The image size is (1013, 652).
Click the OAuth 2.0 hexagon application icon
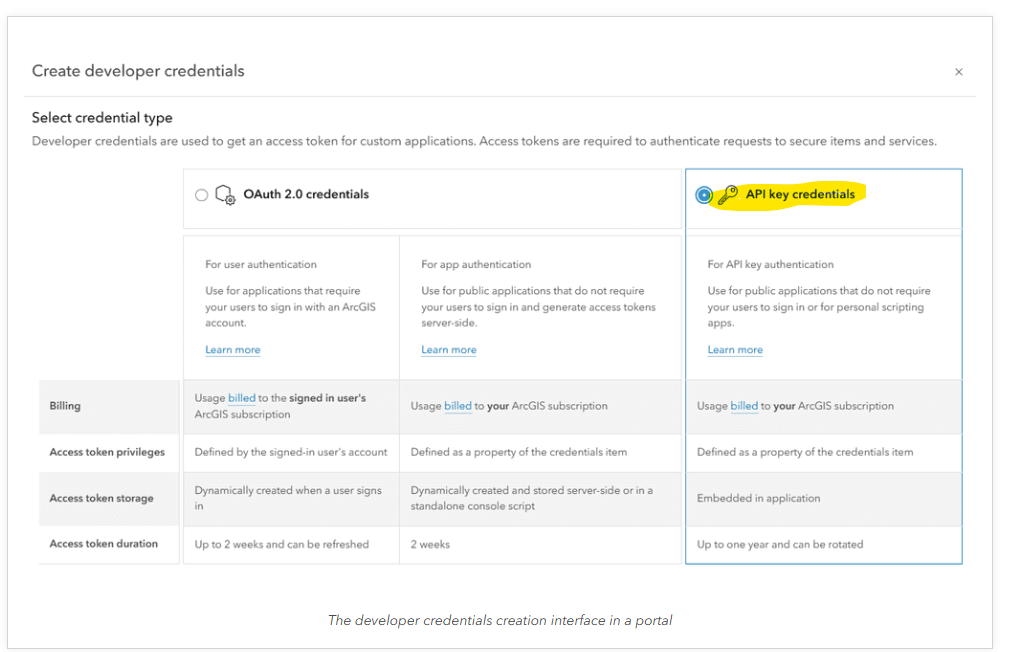tap(225, 195)
